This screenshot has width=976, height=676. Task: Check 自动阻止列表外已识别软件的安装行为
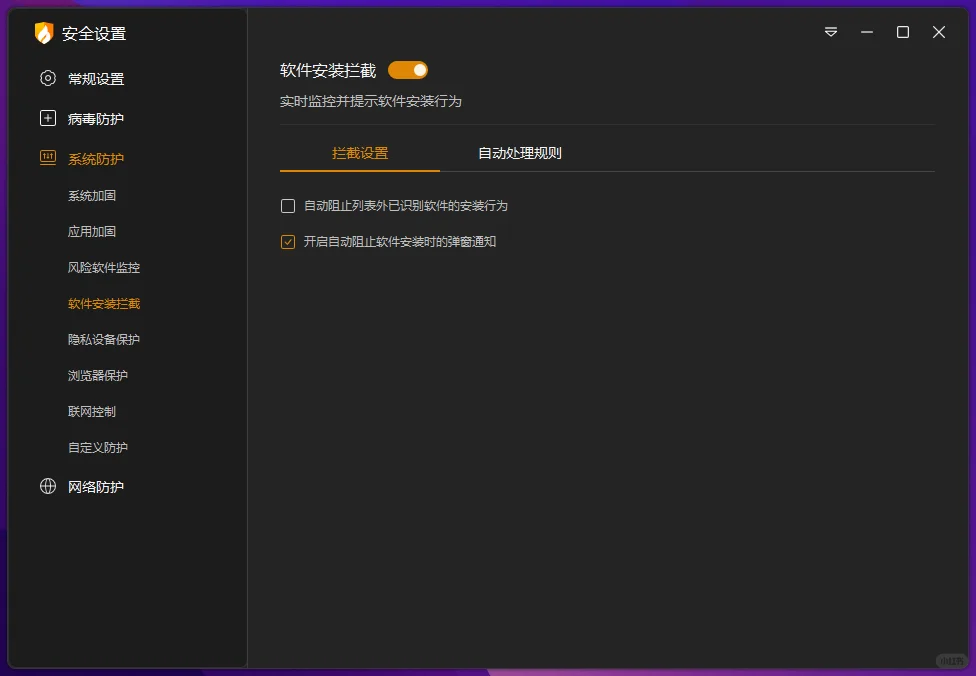(x=288, y=206)
